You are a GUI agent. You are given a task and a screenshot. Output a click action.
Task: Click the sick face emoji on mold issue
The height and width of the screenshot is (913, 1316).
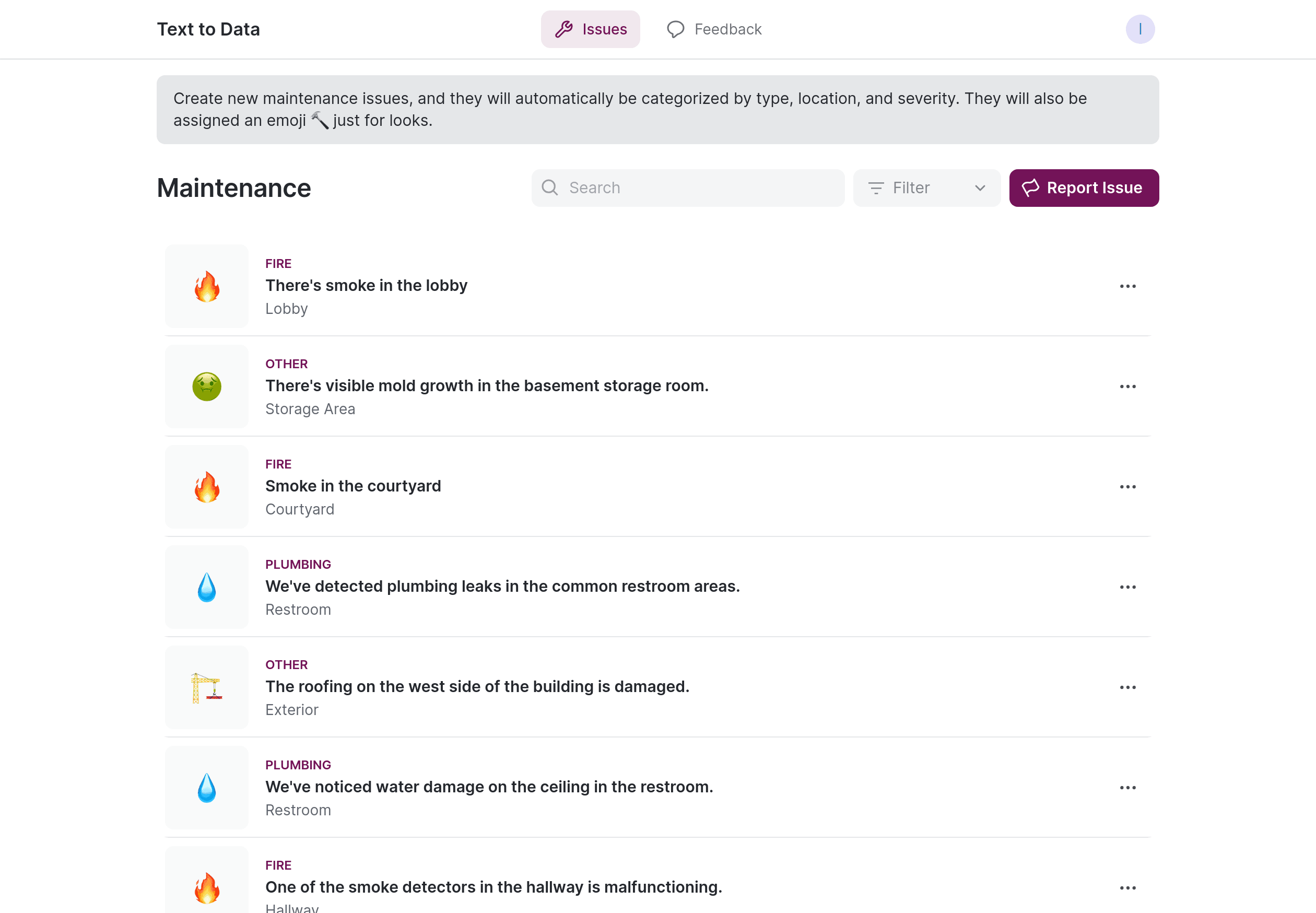tap(207, 386)
